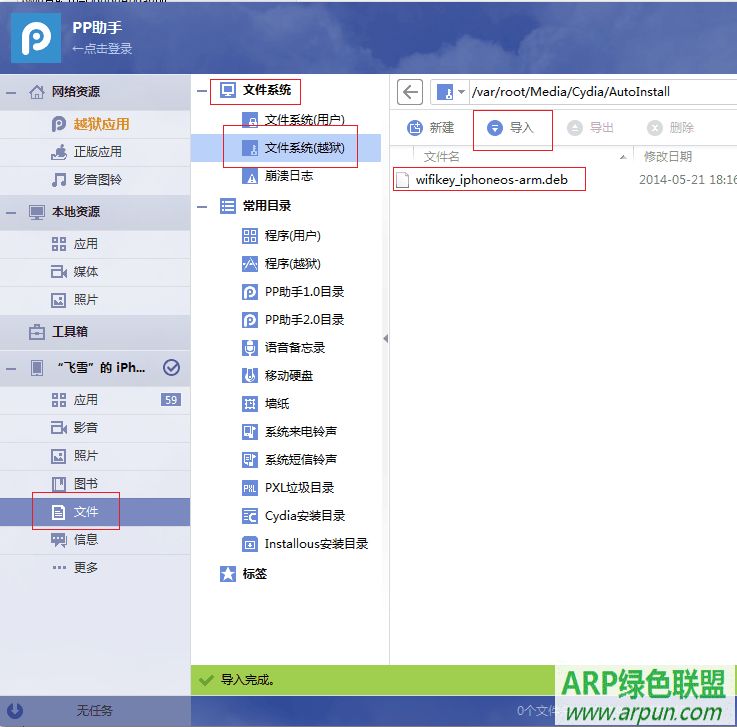Click the download tasks icon at bottom left
Image resolution: width=737 pixels, height=727 pixels.
(x=15, y=711)
